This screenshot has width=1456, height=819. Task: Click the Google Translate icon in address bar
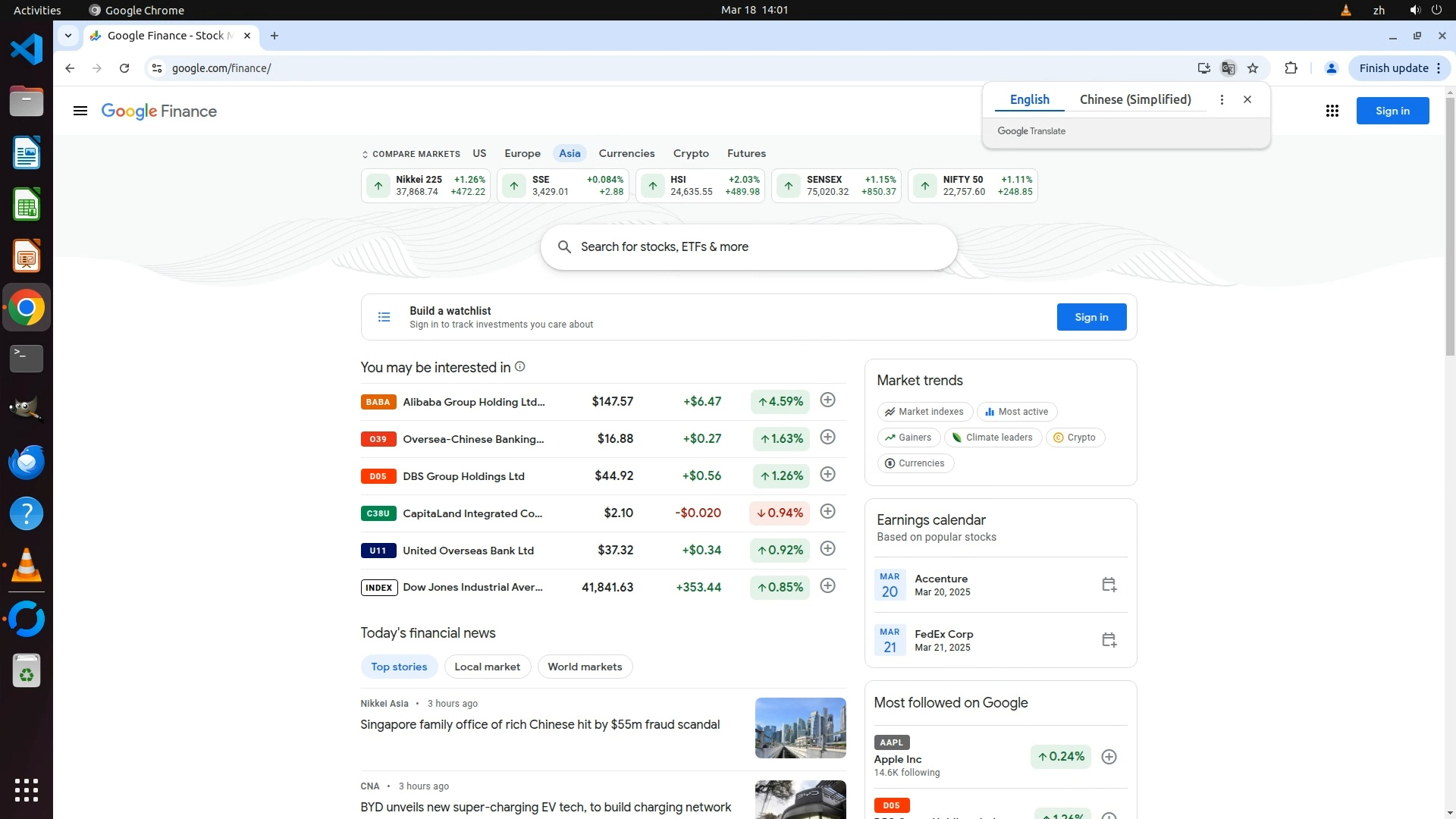click(x=1228, y=68)
